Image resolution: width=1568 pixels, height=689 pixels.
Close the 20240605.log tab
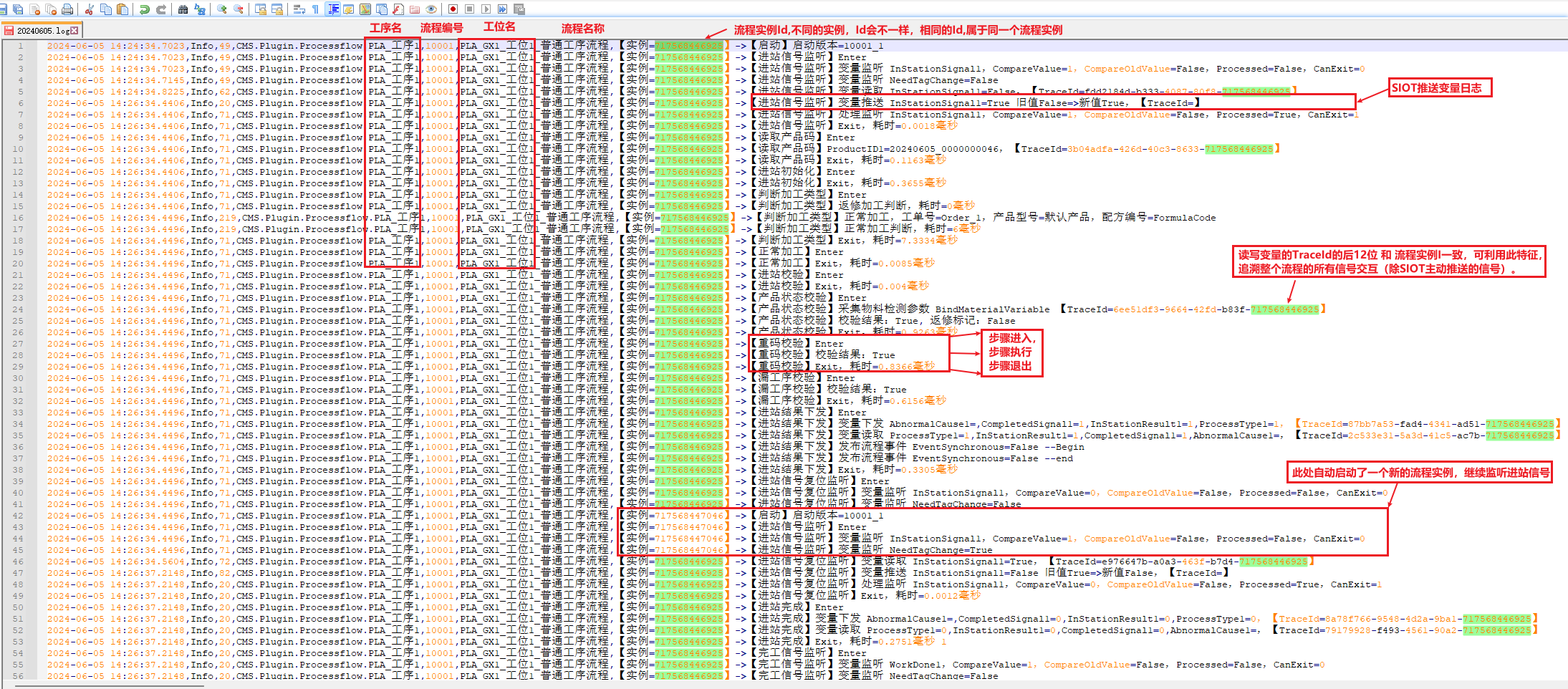point(74,30)
